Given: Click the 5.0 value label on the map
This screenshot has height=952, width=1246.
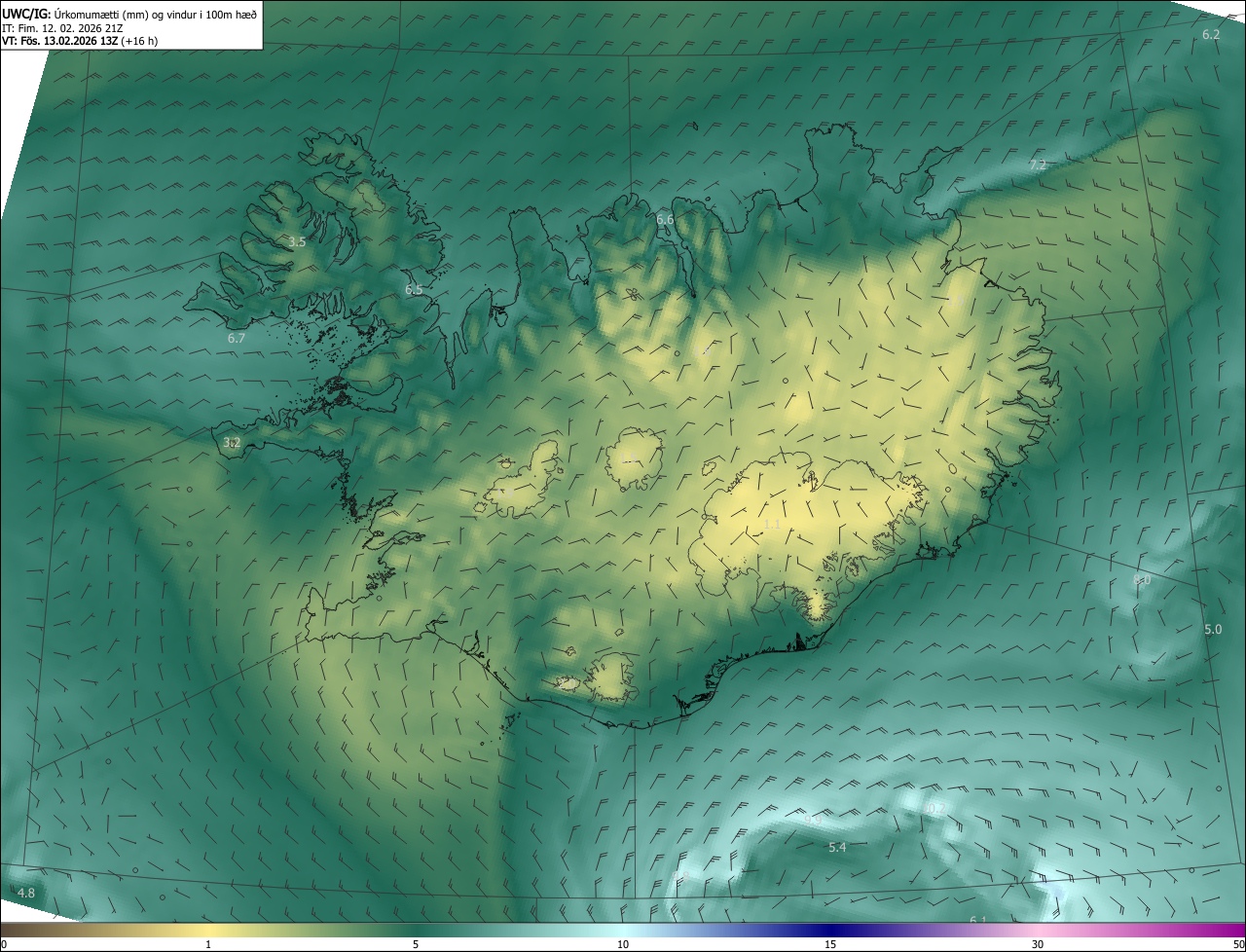Looking at the screenshot, I should click(1213, 630).
